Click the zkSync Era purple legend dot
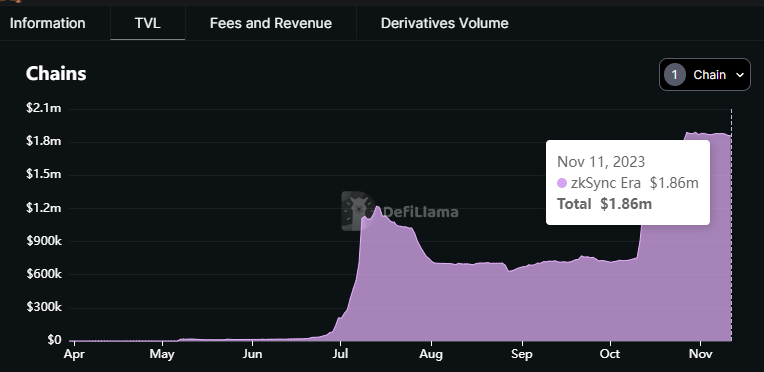Image resolution: width=764 pixels, height=372 pixels. tap(562, 183)
